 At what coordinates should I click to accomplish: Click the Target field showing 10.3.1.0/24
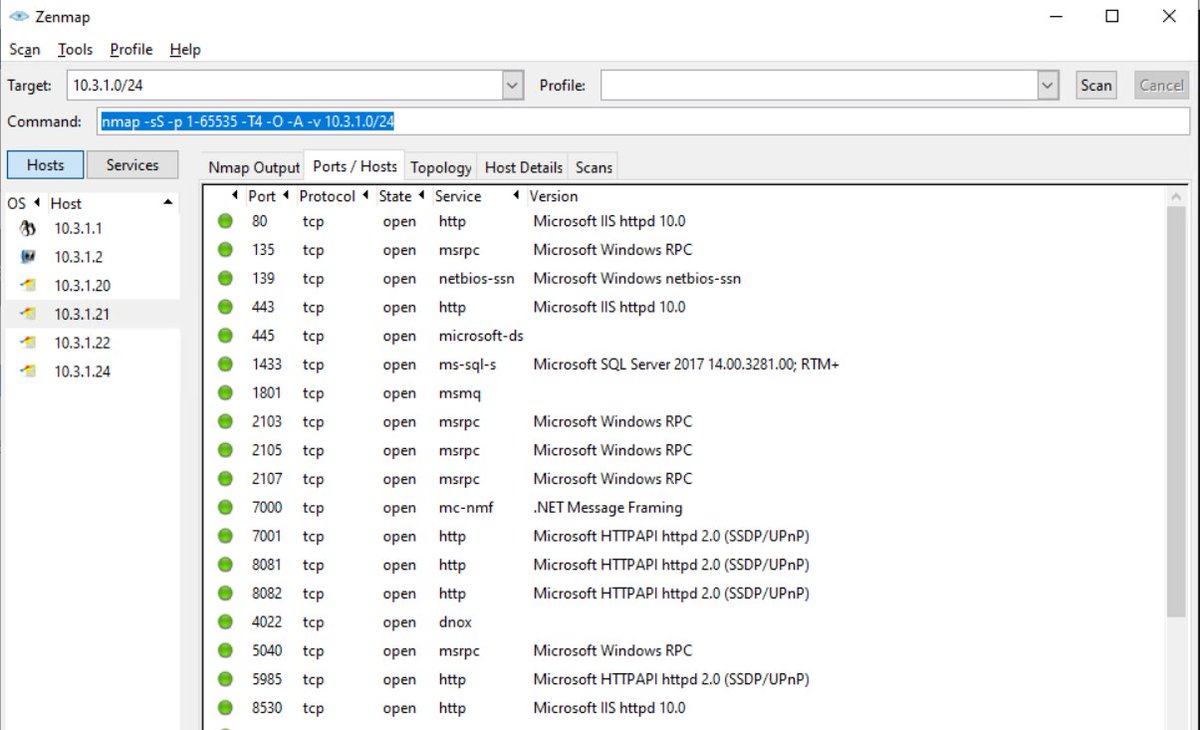tap(285, 86)
